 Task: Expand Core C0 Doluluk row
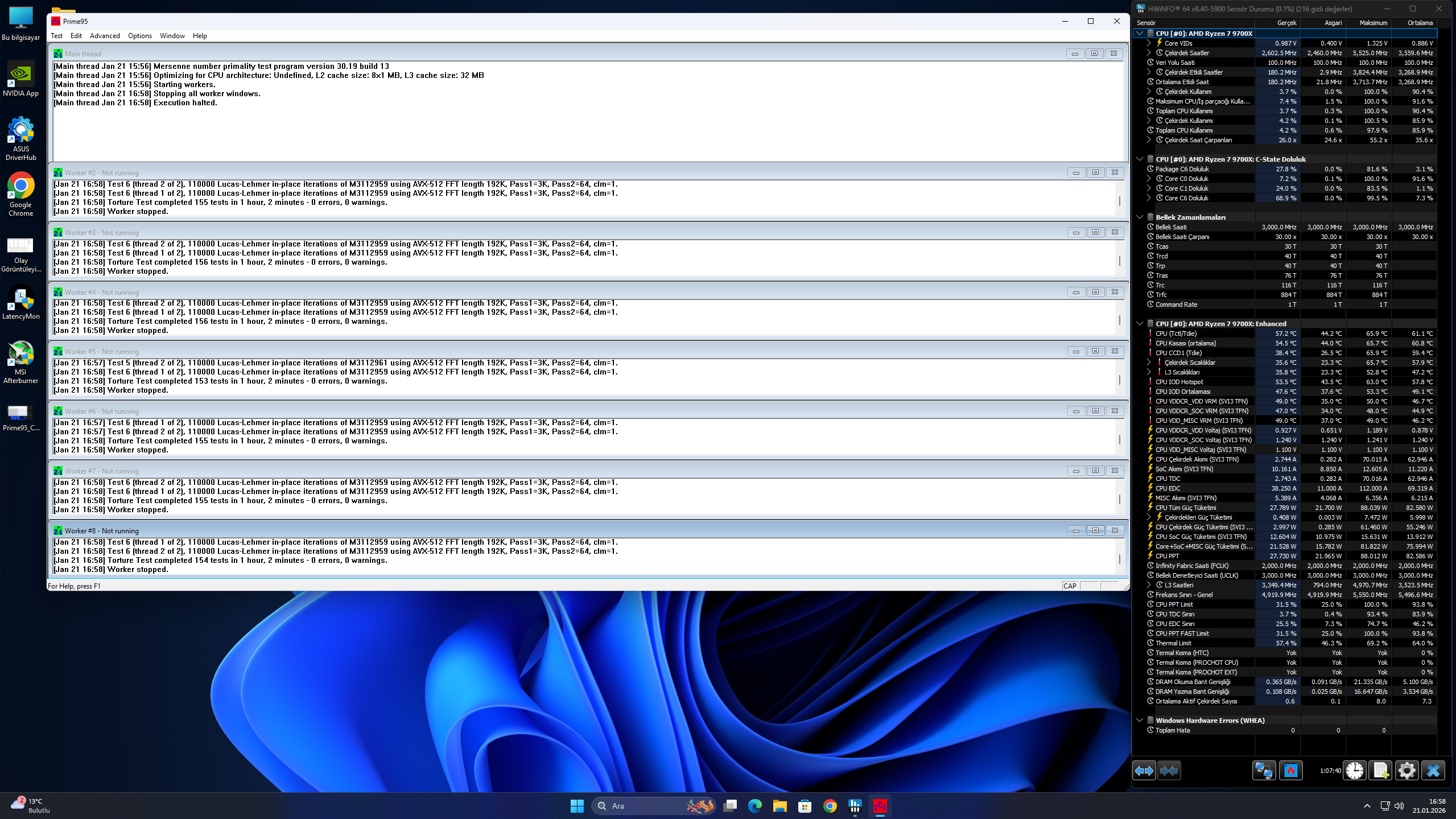click(x=1149, y=179)
